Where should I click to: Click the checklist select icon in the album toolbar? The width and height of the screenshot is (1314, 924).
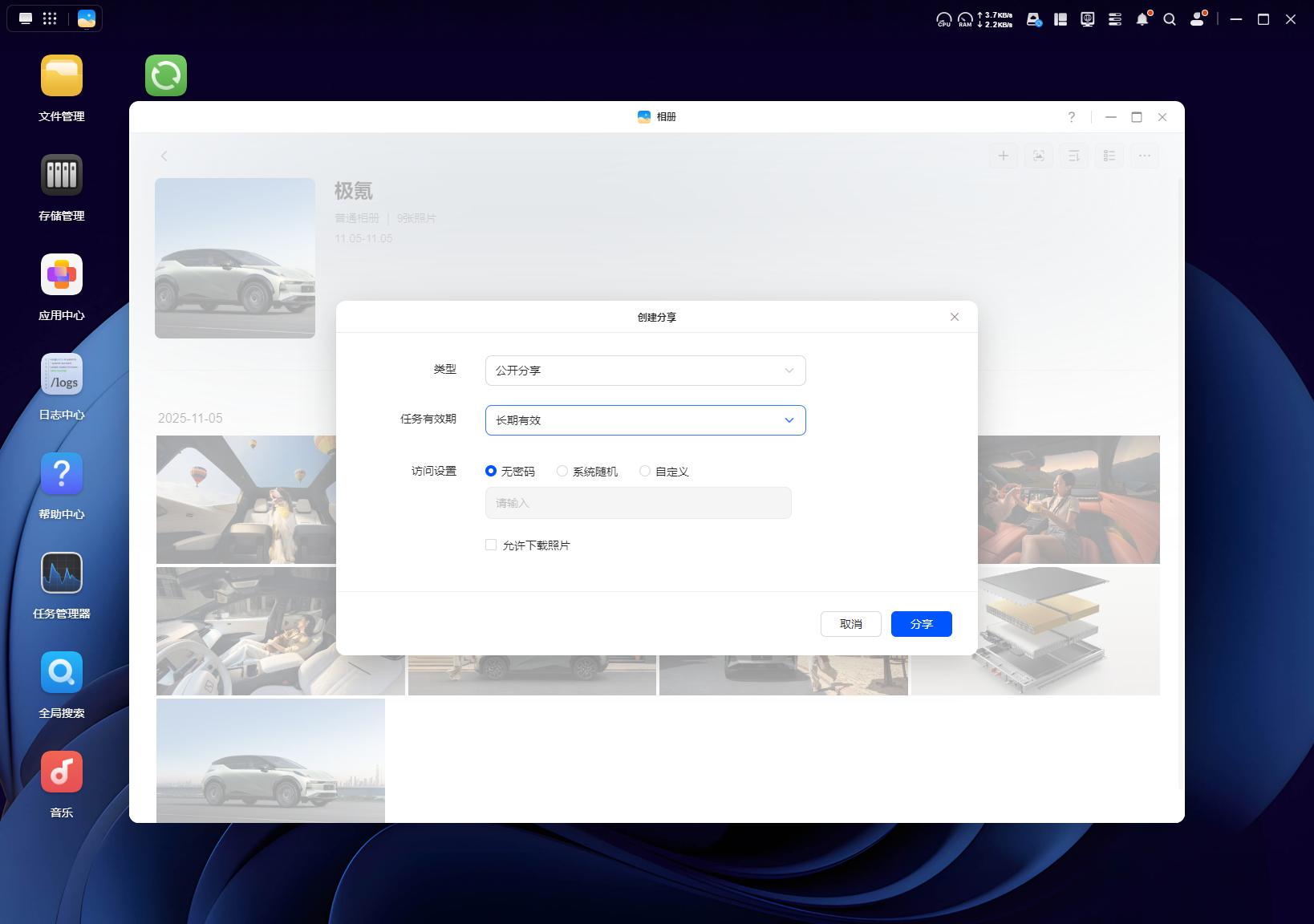pyautogui.click(x=1109, y=156)
